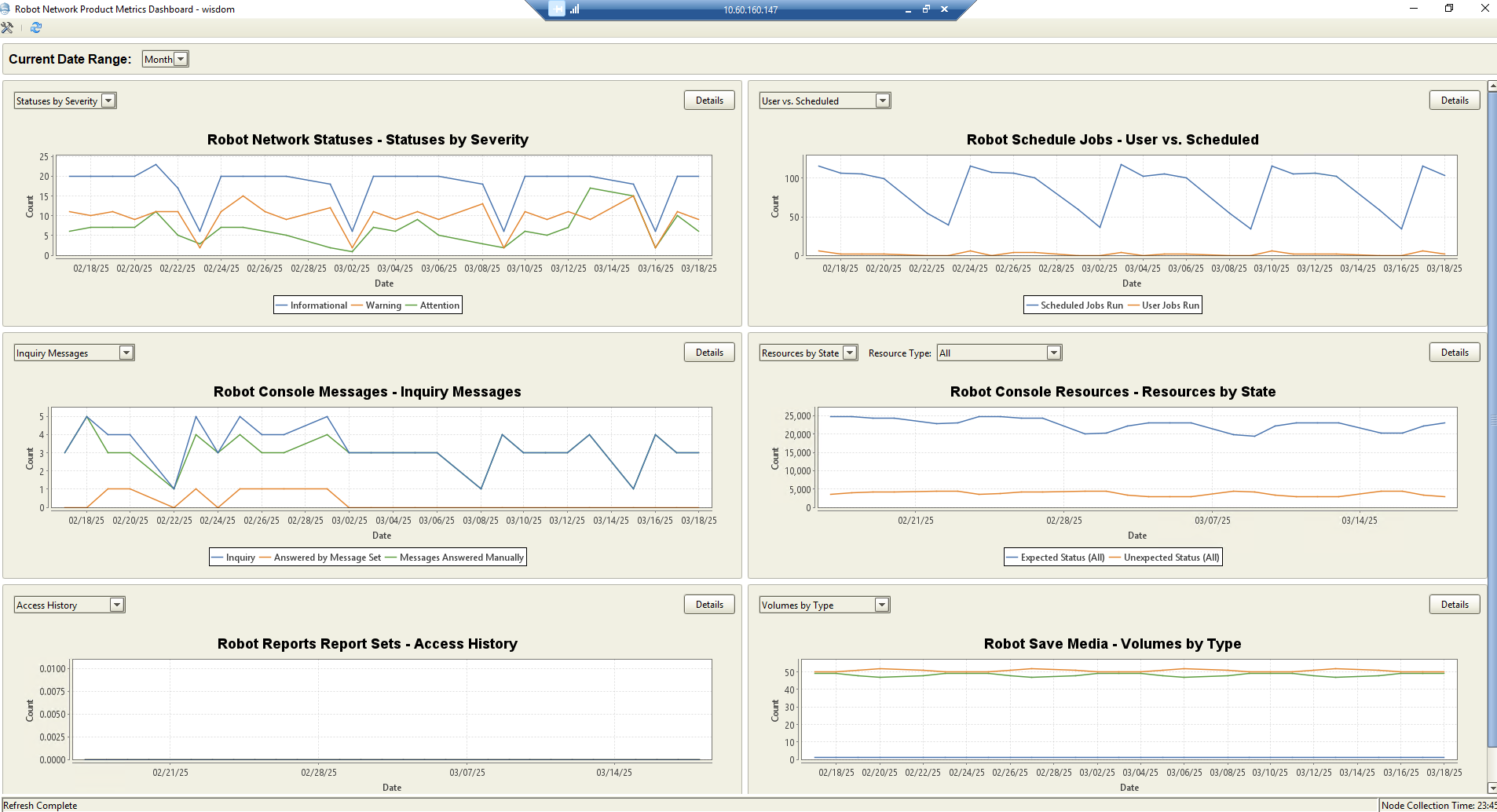Click the connection signal strength icon
Screen dimensions: 1497x812
[575, 9]
